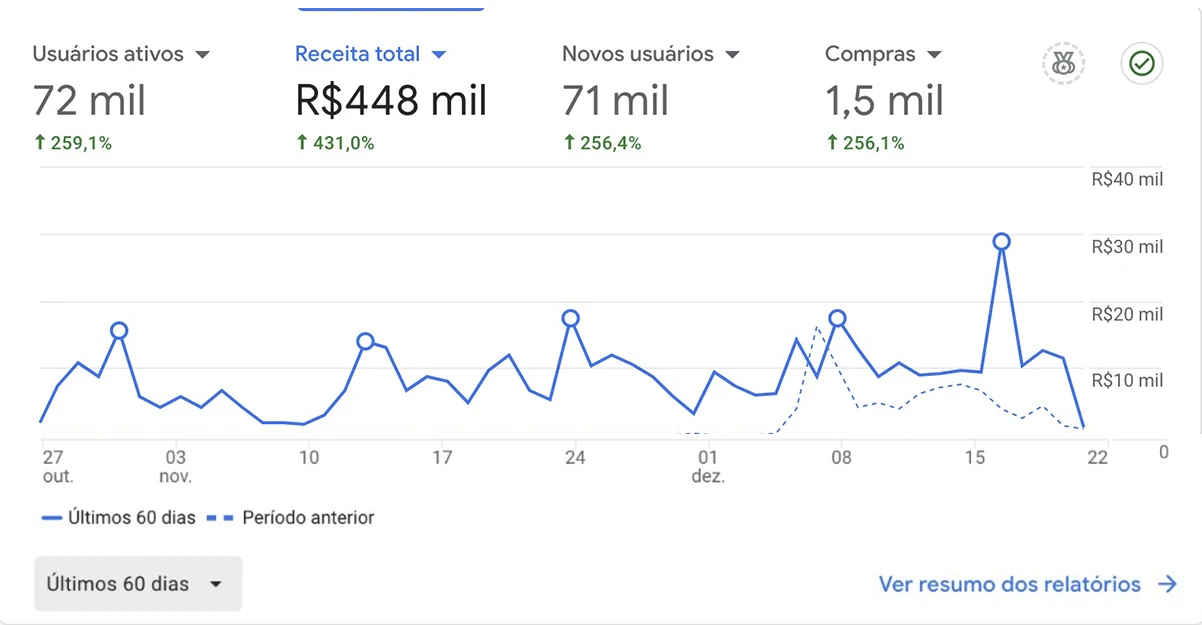Click the circled data point above date 08
Viewport: 1202px width, 625px height.
(x=838, y=318)
